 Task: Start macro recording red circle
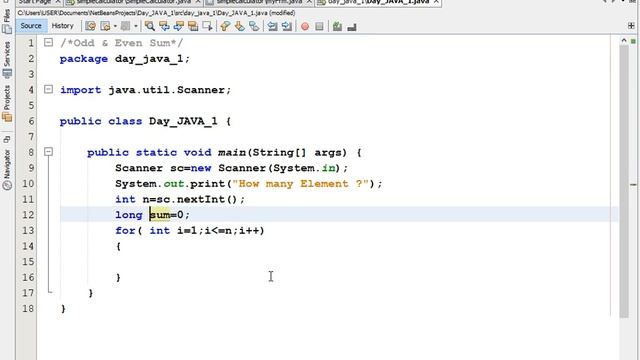pyautogui.click(x=305, y=27)
